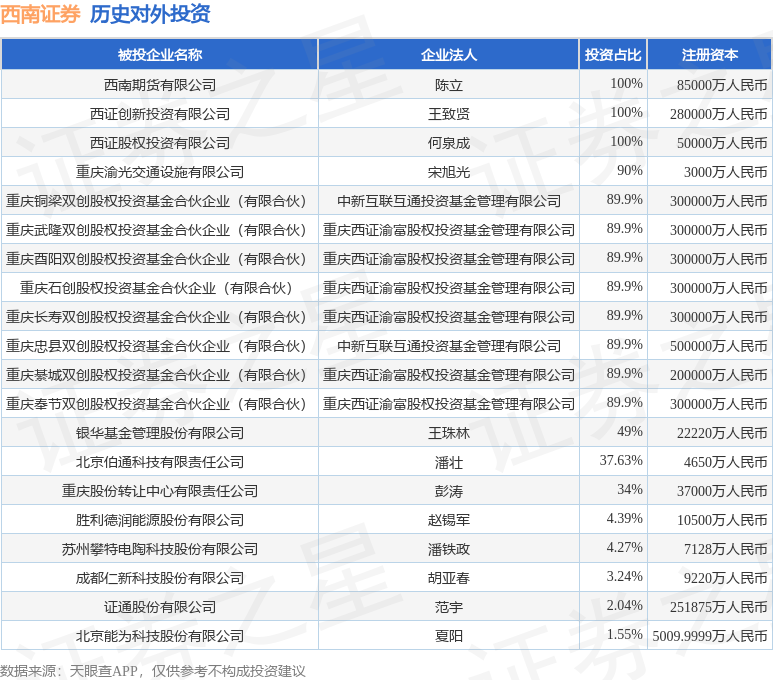Select 西南期货有限公司 cell
Screen dimensions: 773x680
click(160, 85)
